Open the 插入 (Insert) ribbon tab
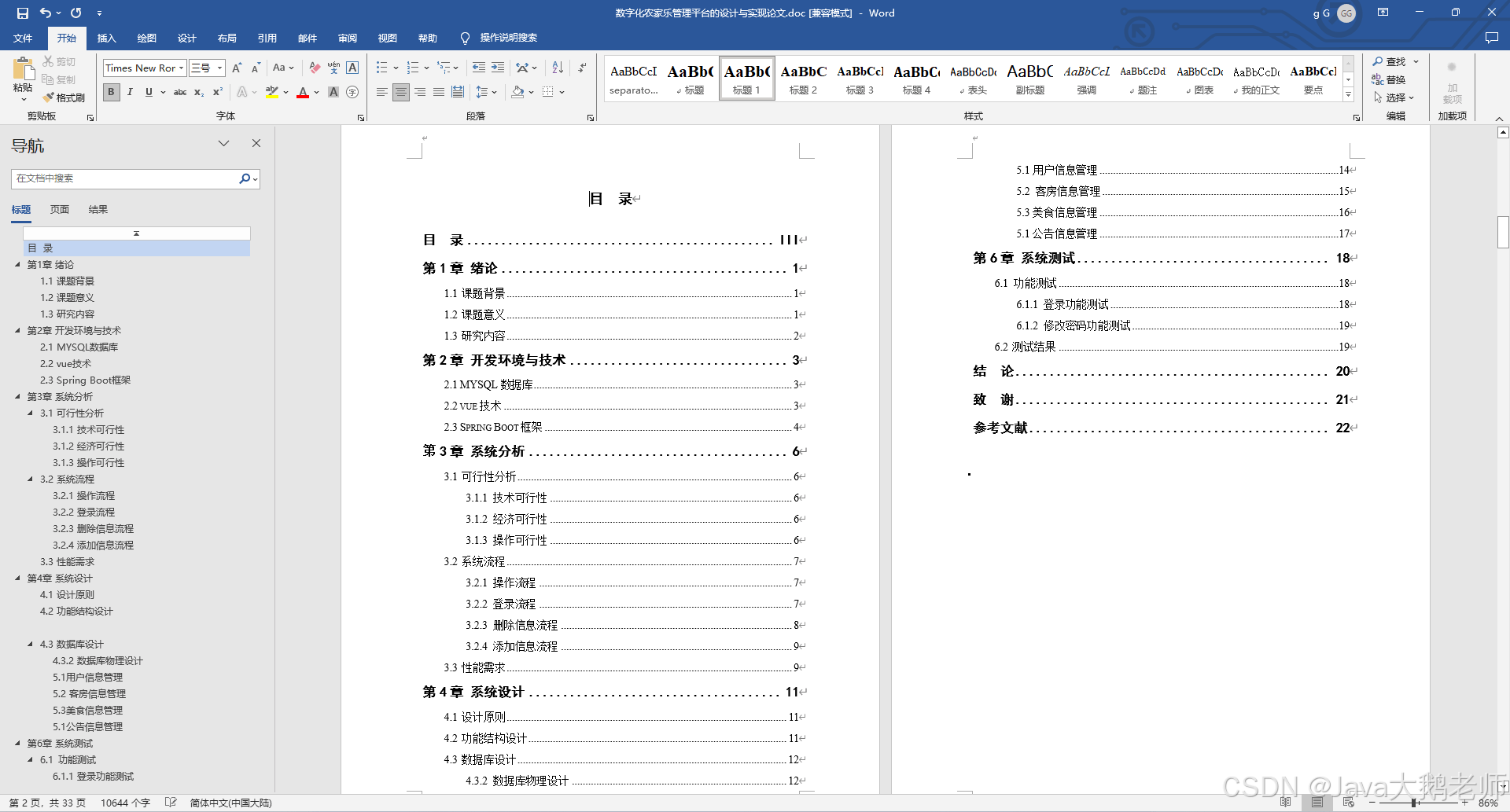The height and width of the screenshot is (812, 1510). (x=106, y=38)
